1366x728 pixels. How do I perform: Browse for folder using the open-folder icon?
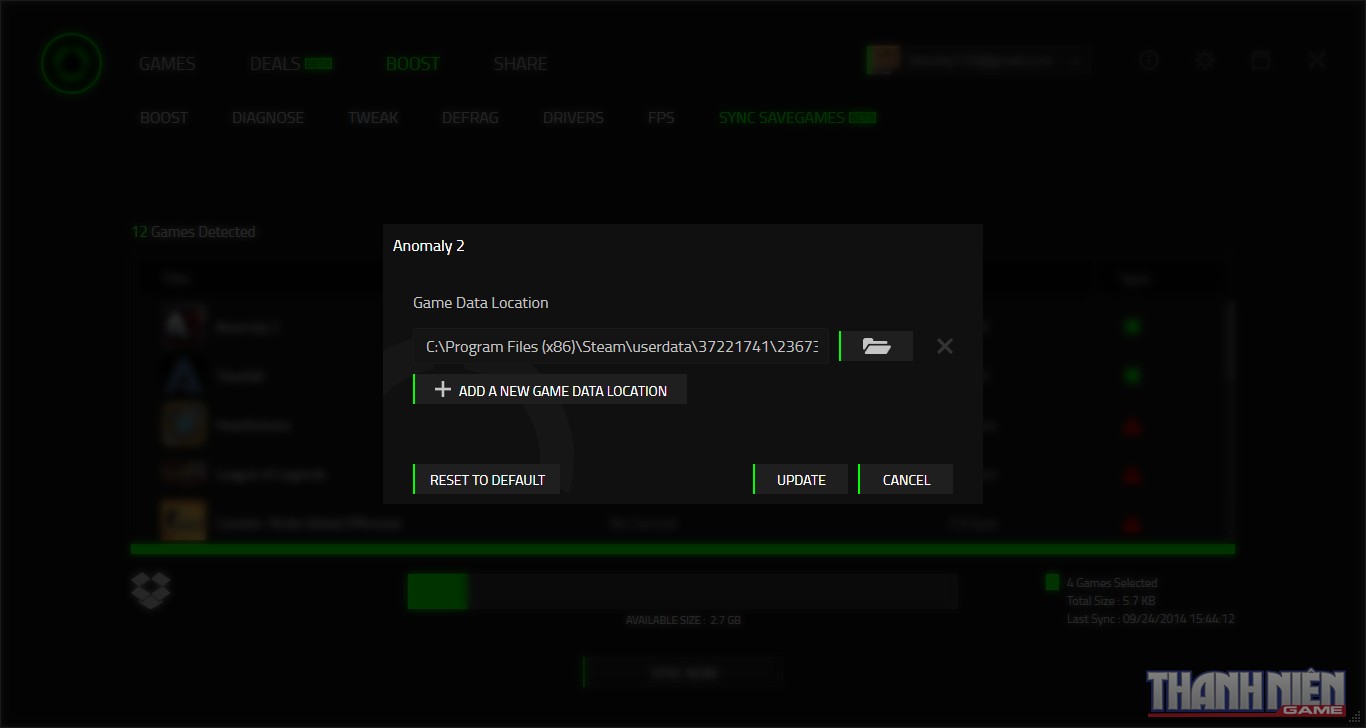click(x=876, y=346)
